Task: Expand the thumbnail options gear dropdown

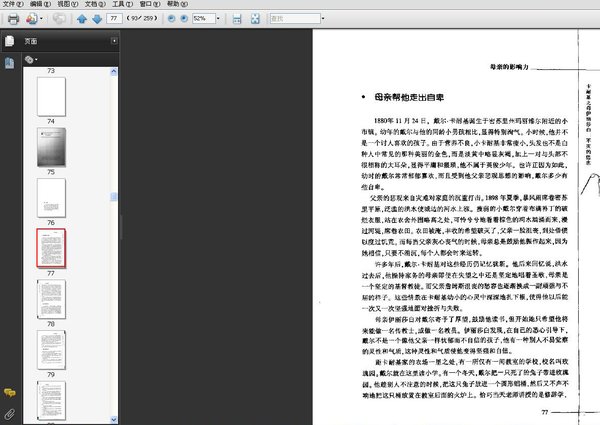Action: click(x=32, y=60)
